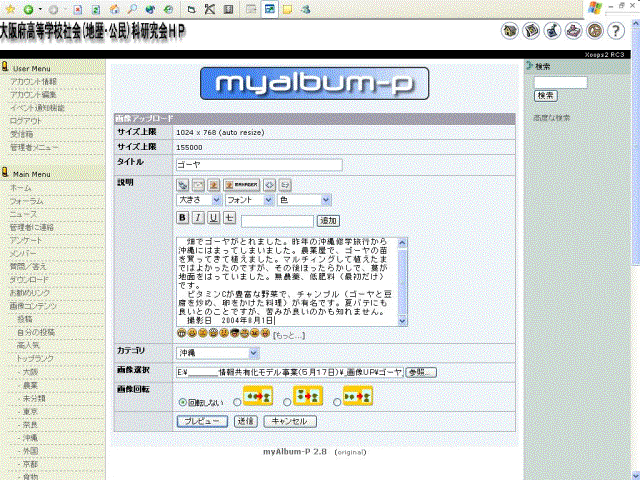Select the first rotation image radio option
The image size is (640, 480).
237,402
